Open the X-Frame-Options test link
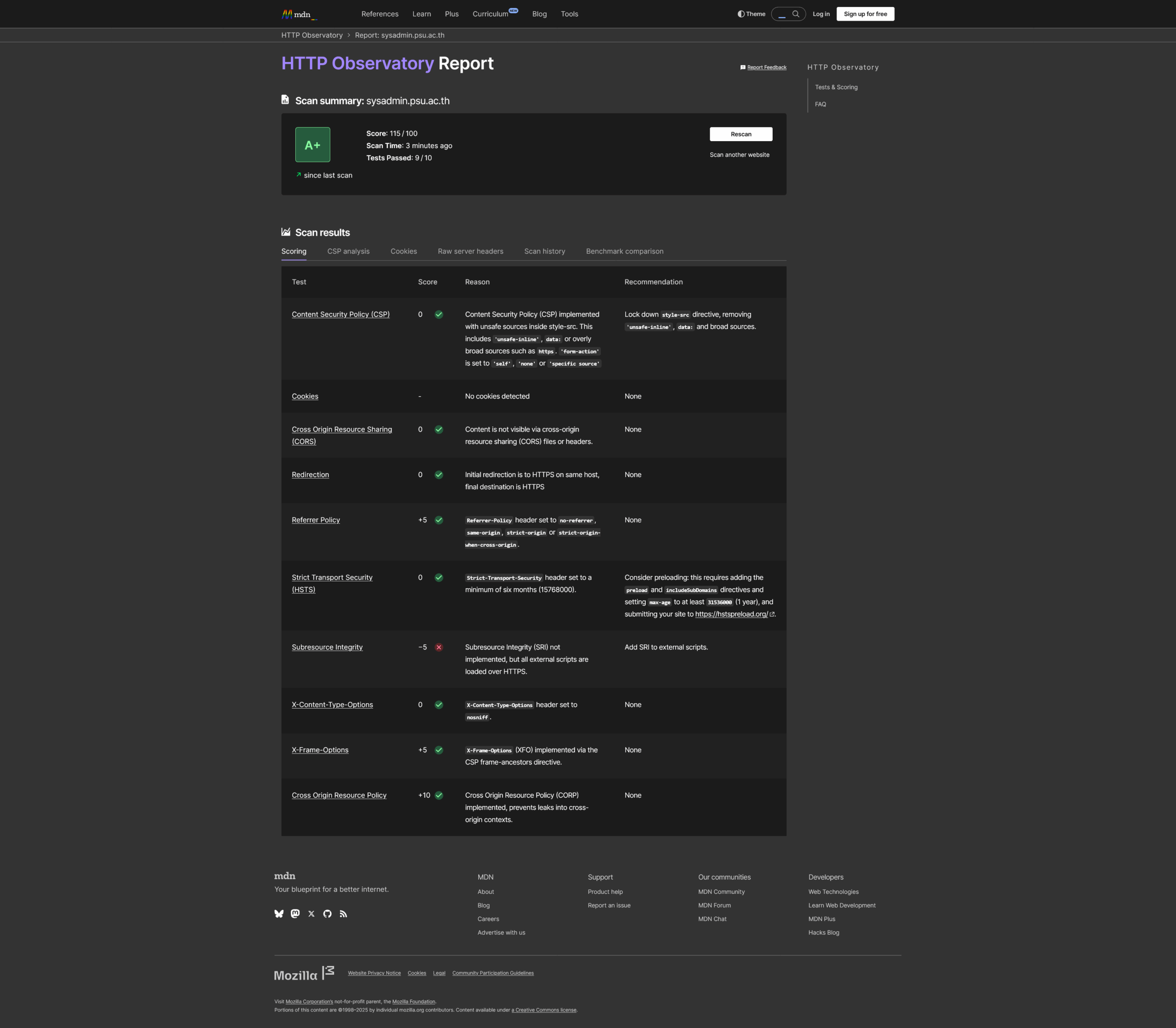This screenshot has height=1028, width=1176. click(x=320, y=750)
